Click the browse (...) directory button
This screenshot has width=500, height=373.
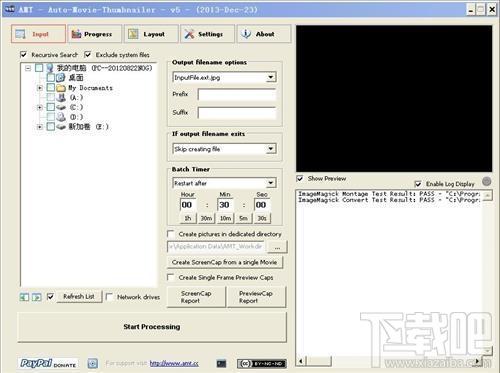coord(277,247)
